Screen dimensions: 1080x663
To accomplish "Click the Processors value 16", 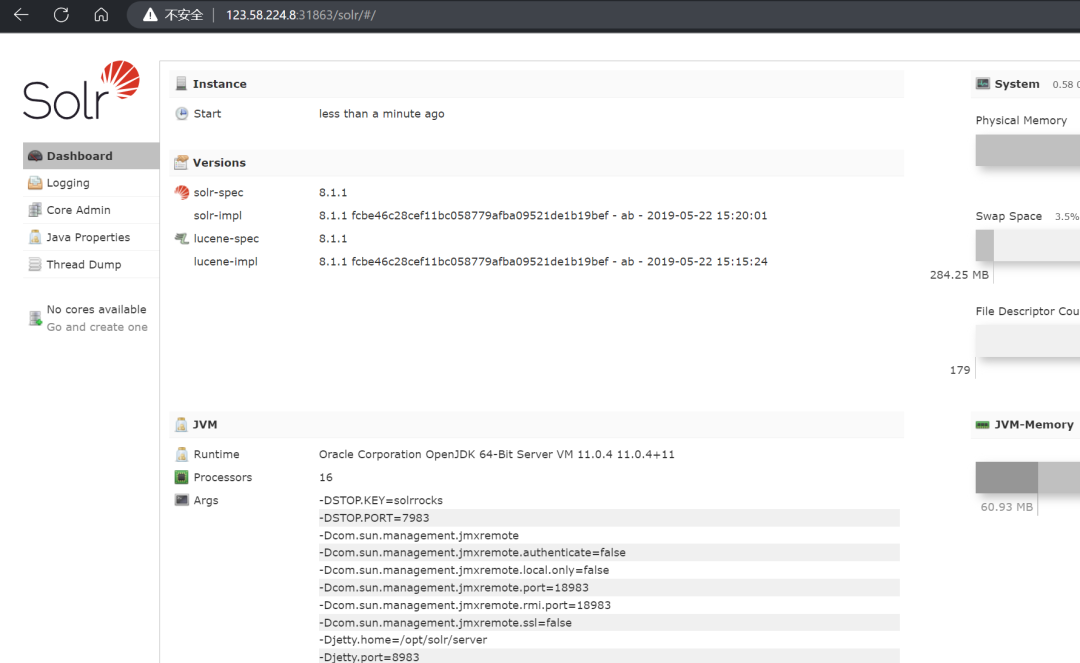I will [x=326, y=477].
